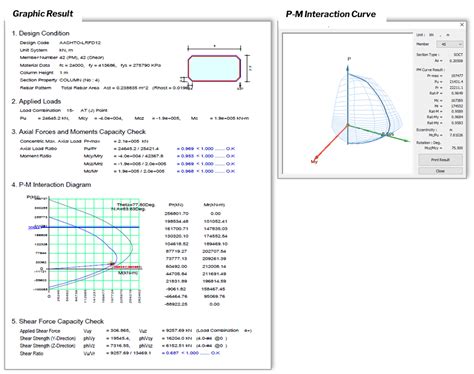The height and width of the screenshot is (374, 474).
Task: Click the P axis label in 3D view
Action: coord(349,59)
